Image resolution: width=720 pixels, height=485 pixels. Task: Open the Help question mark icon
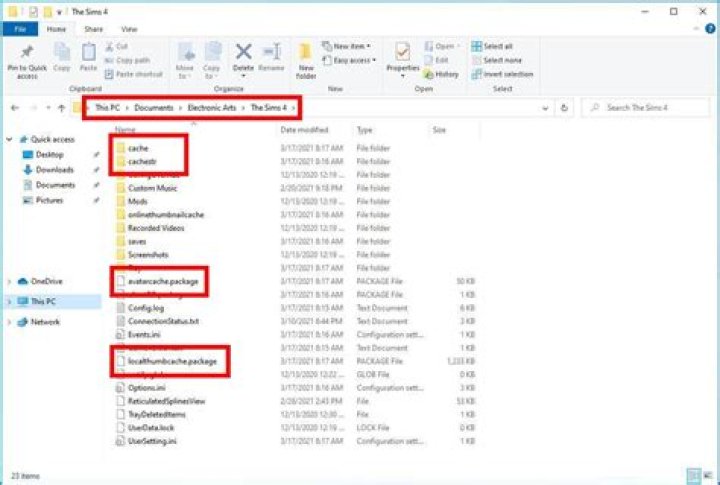(710, 28)
